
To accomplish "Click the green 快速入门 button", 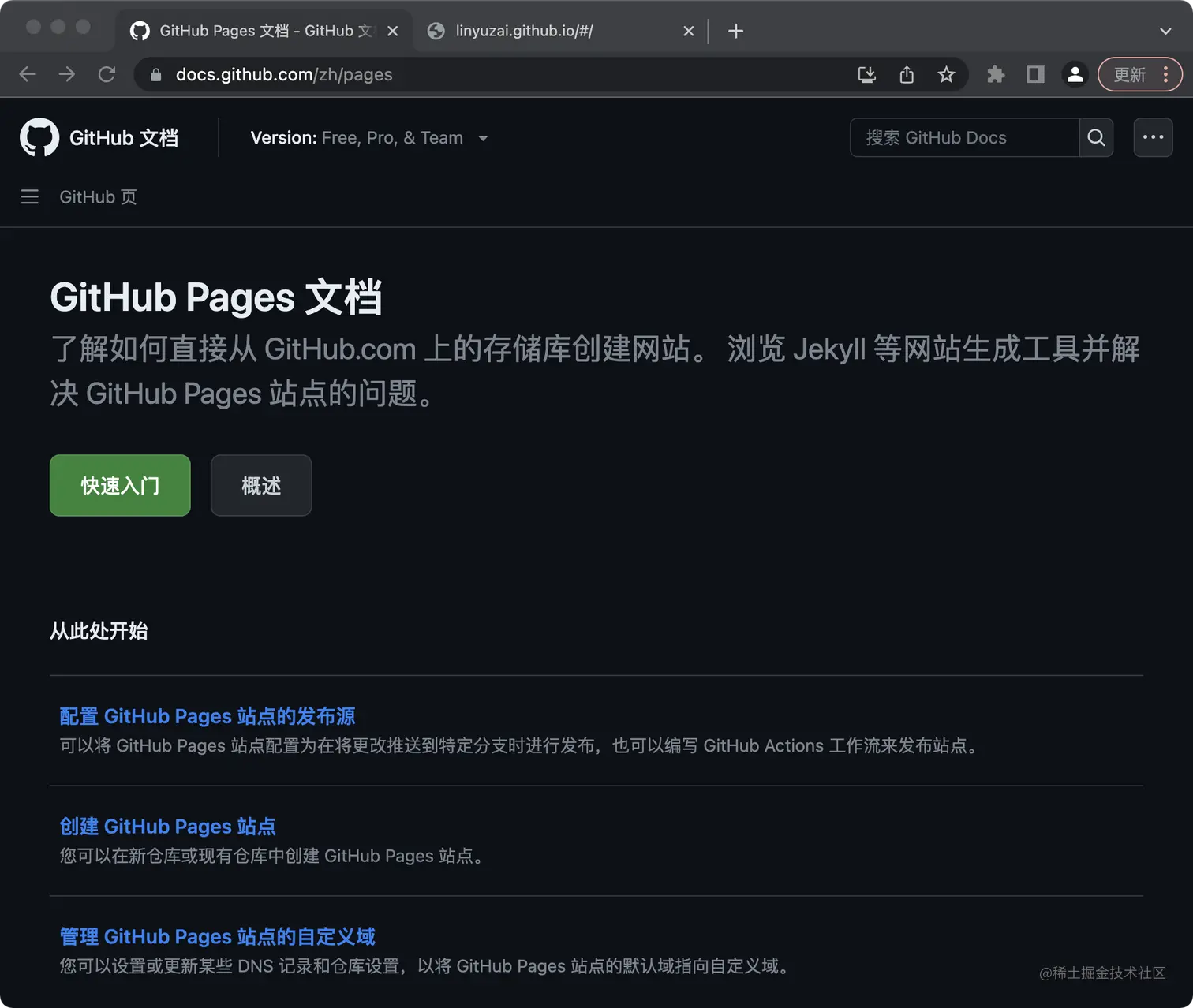I will point(120,486).
